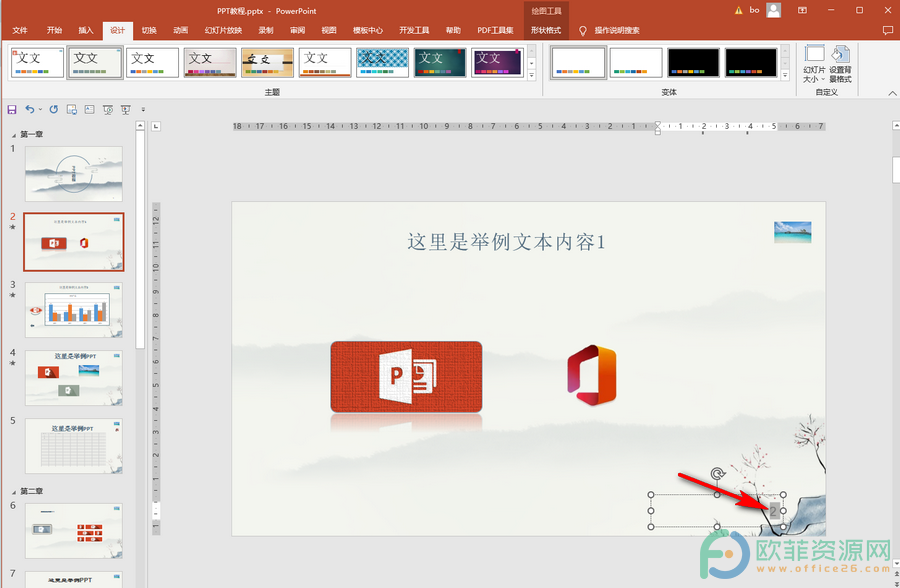900x588 pixels.
Task: Click the animation star under slide 2 number
Action: [x=13, y=227]
